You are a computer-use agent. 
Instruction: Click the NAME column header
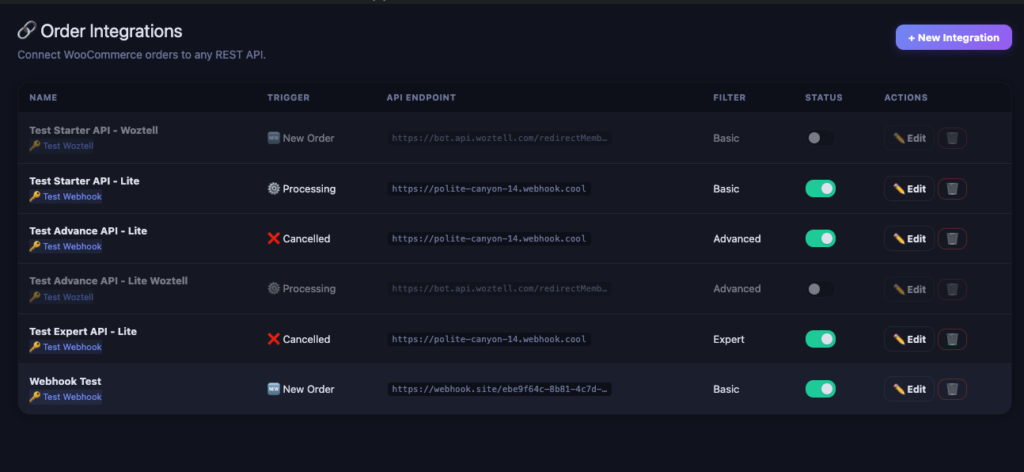pyautogui.click(x=43, y=98)
